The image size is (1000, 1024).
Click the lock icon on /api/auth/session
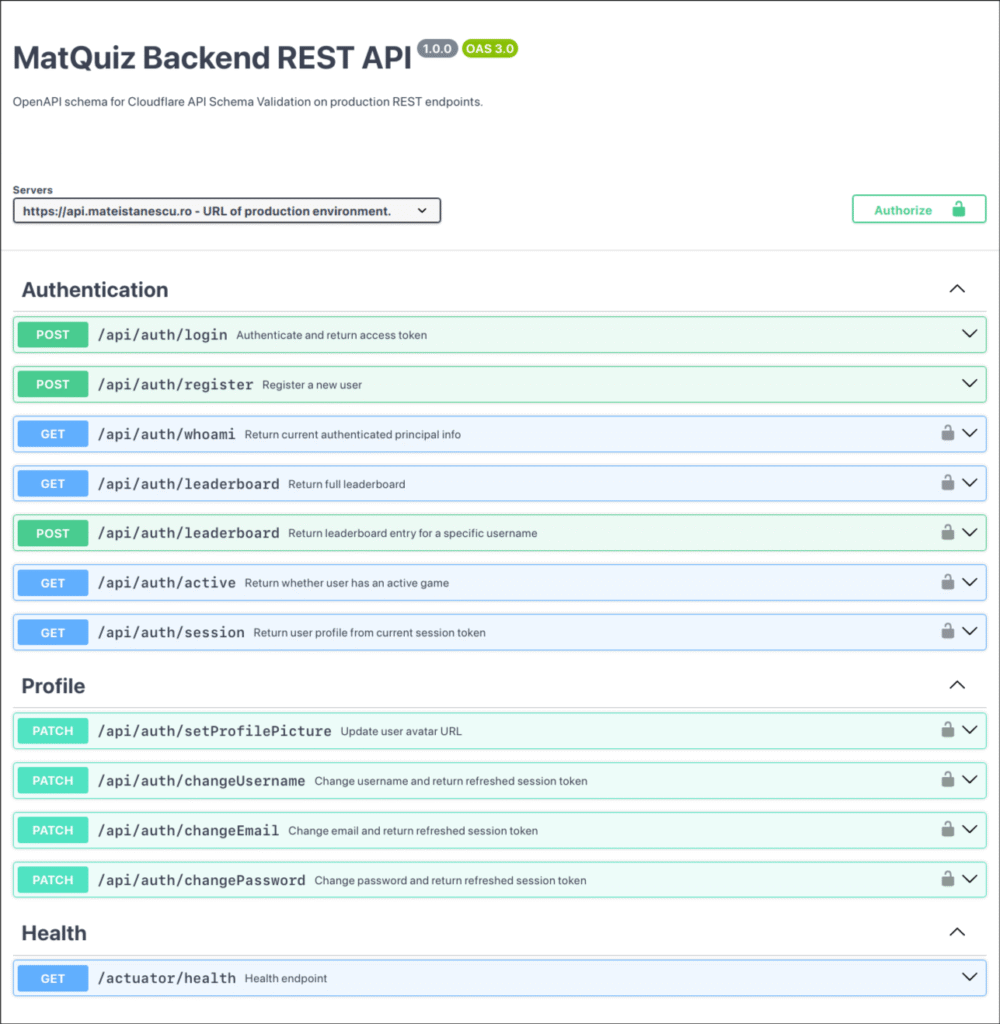tap(947, 631)
